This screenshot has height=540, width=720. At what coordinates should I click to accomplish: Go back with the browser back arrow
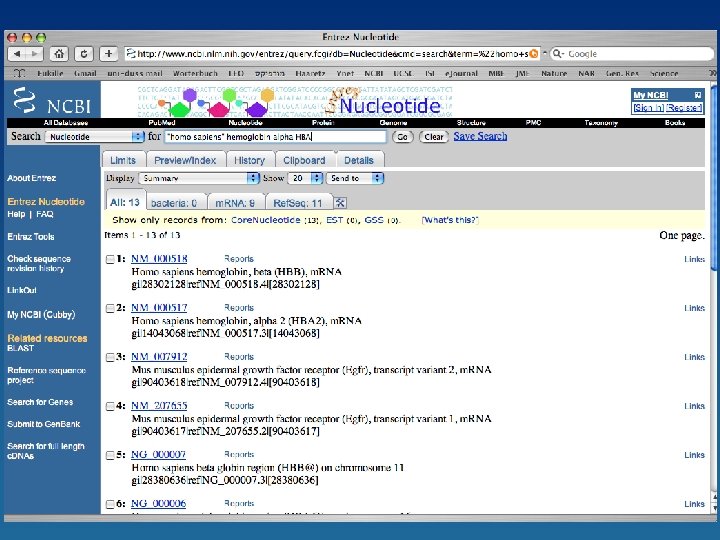[17, 54]
